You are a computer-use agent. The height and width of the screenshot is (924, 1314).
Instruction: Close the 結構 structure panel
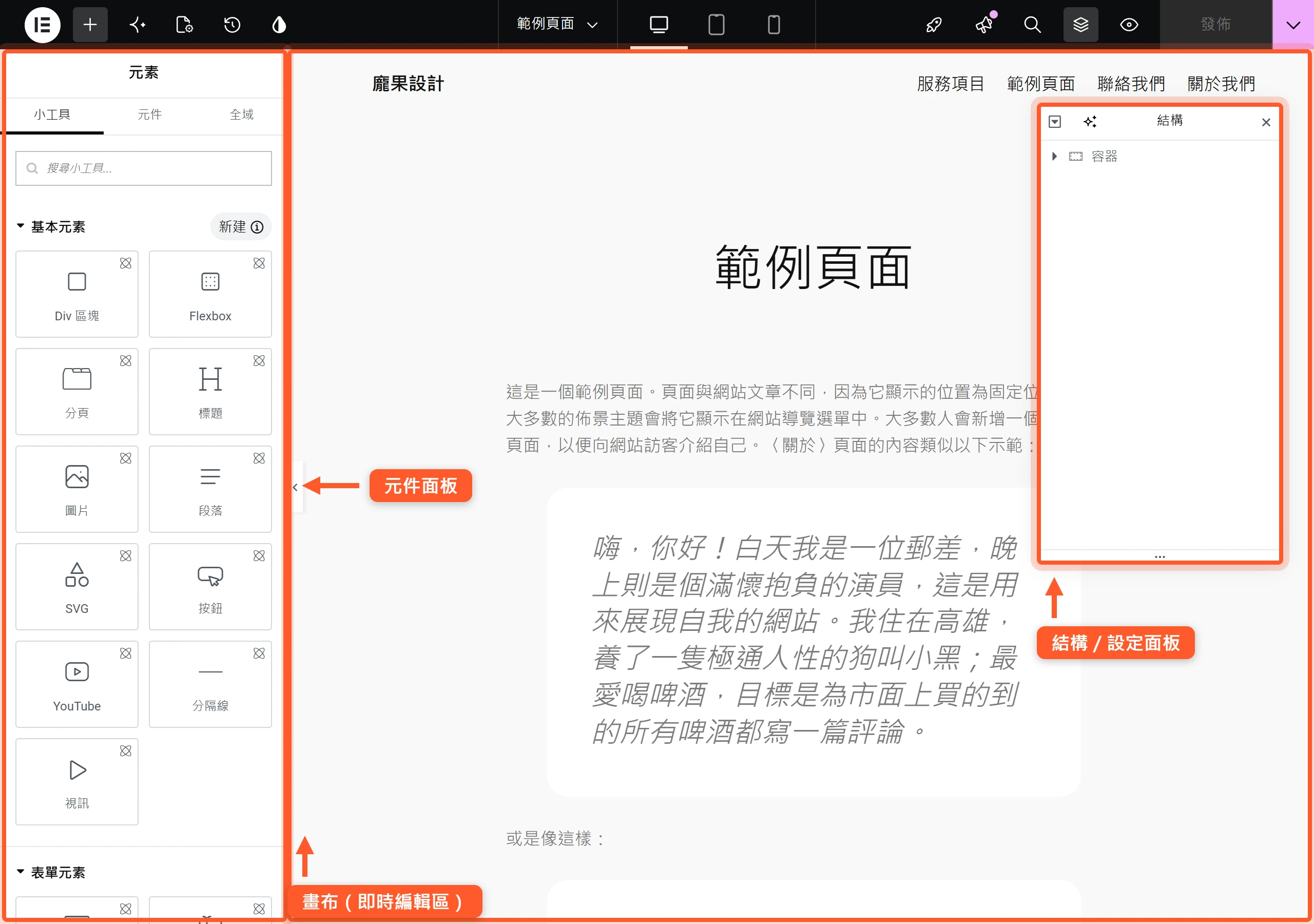[1266, 122]
